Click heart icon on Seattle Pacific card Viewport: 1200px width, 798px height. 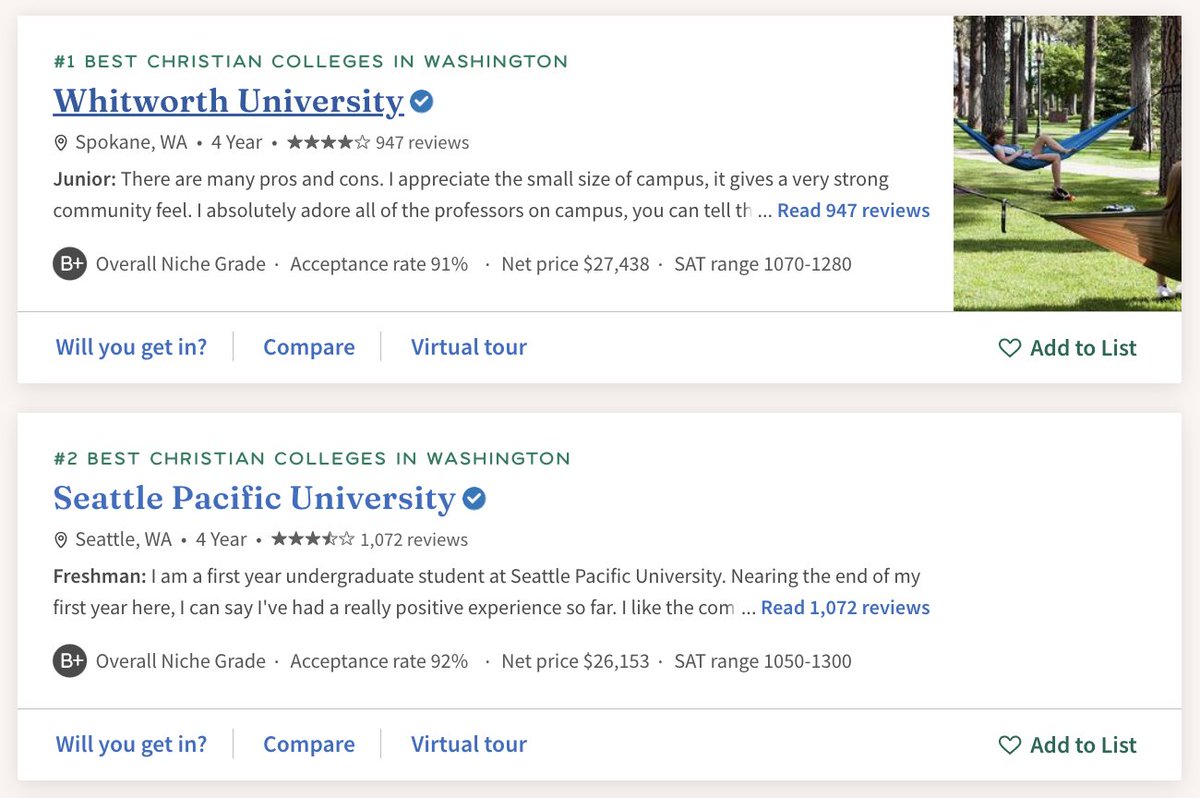pos(1010,745)
